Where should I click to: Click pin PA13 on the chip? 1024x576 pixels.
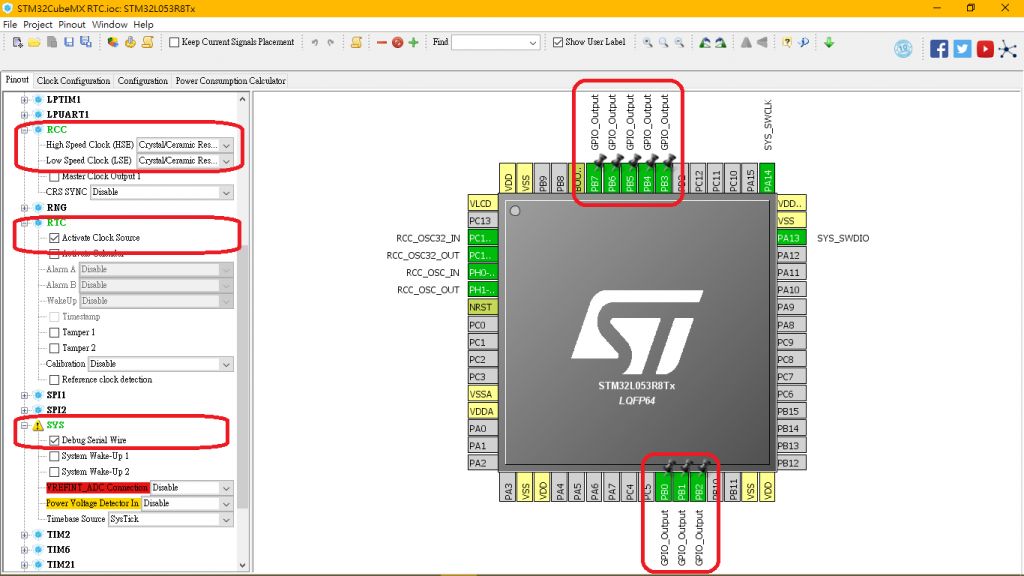(791, 238)
